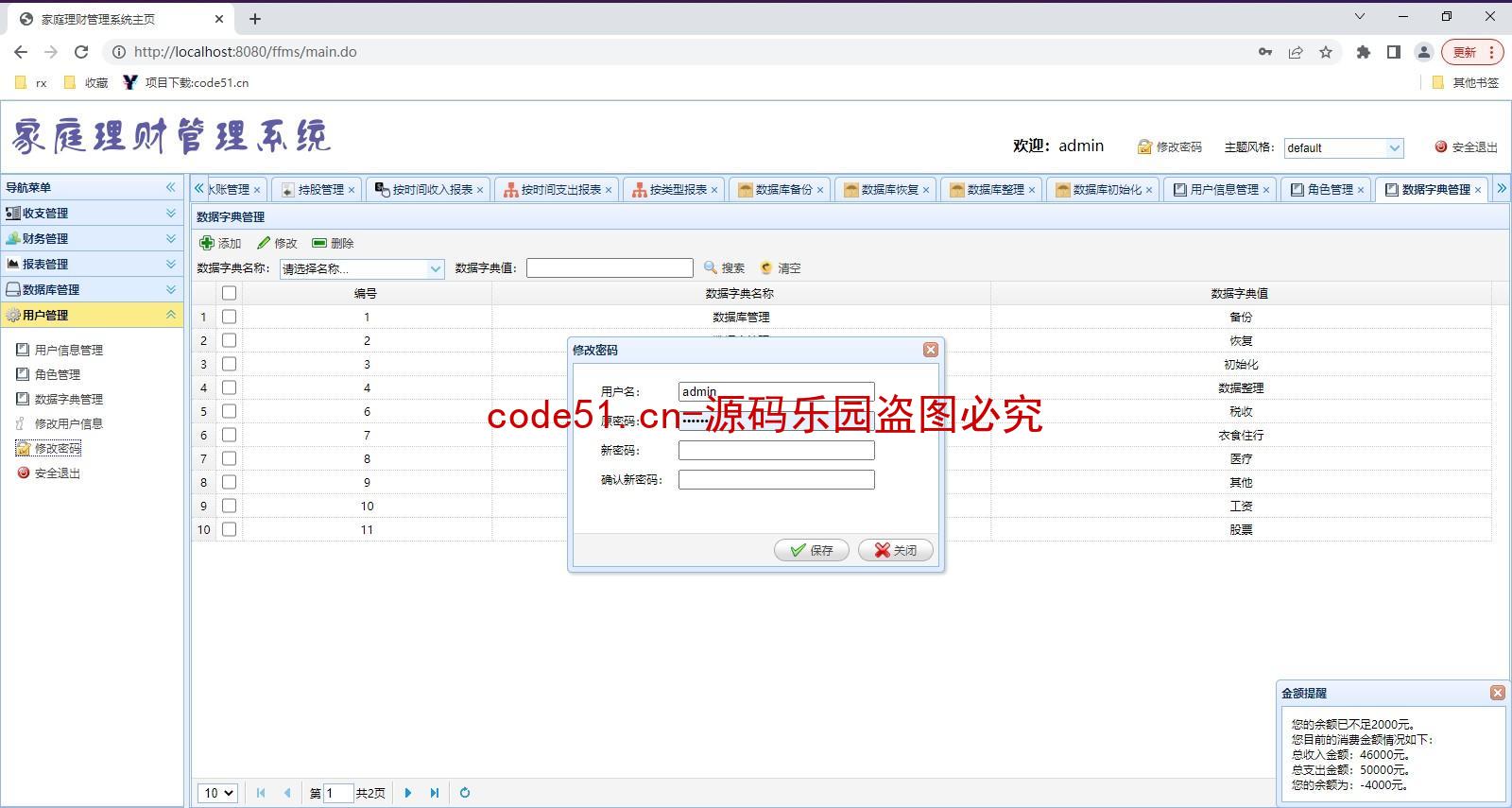Image resolution: width=1512 pixels, height=808 pixels.
Task: Click the 新密码 input field
Action: click(777, 451)
